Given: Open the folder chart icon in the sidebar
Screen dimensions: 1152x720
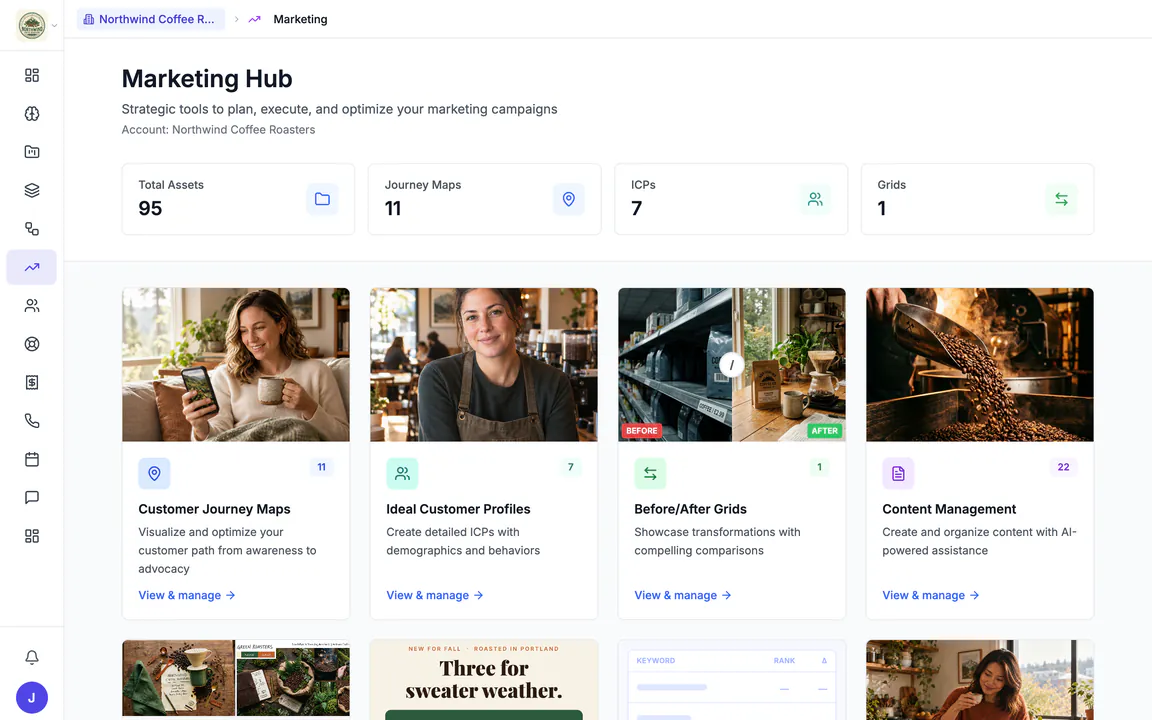Looking at the screenshot, I should (x=32, y=152).
